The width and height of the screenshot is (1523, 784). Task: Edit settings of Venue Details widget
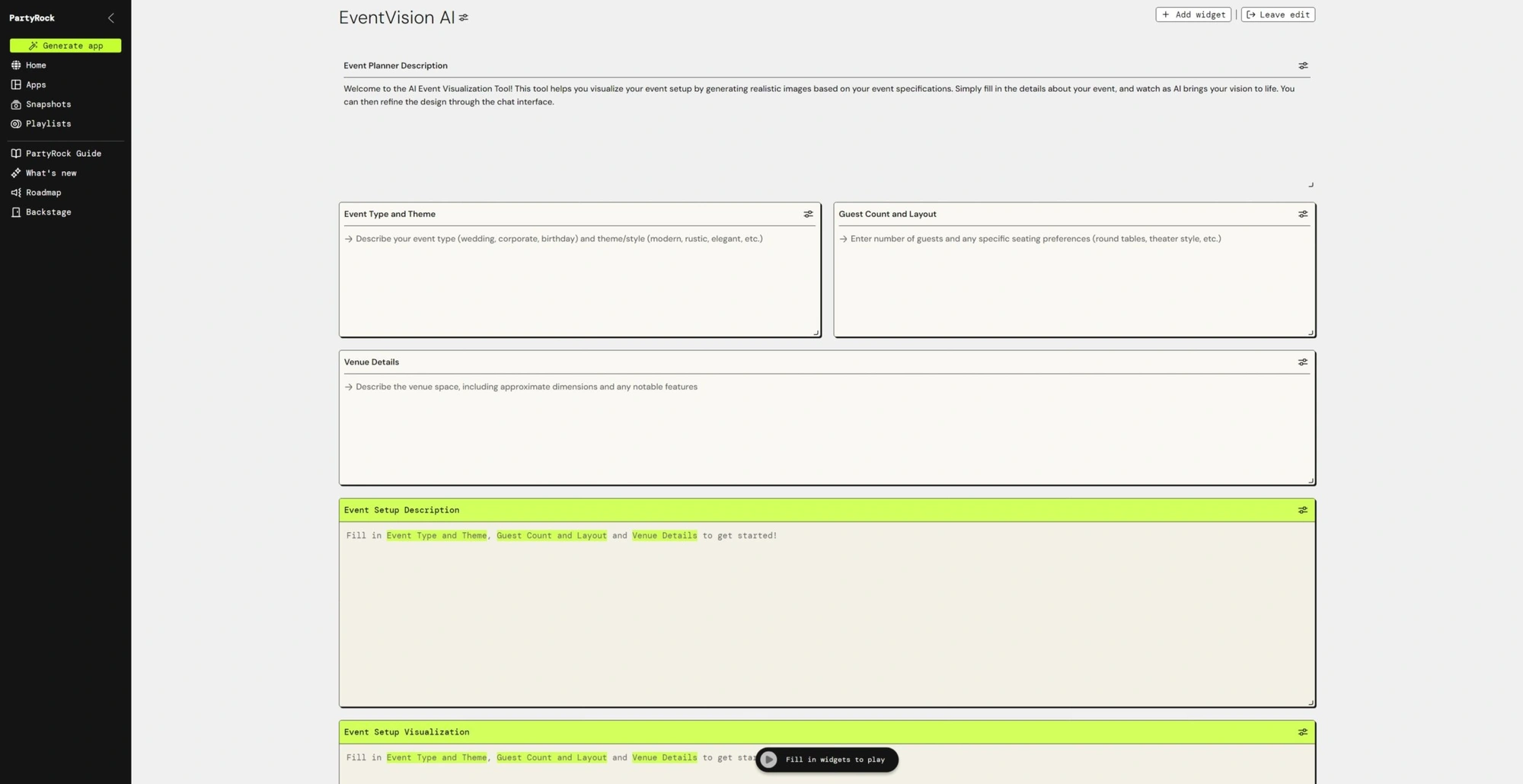(x=1303, y=362)
